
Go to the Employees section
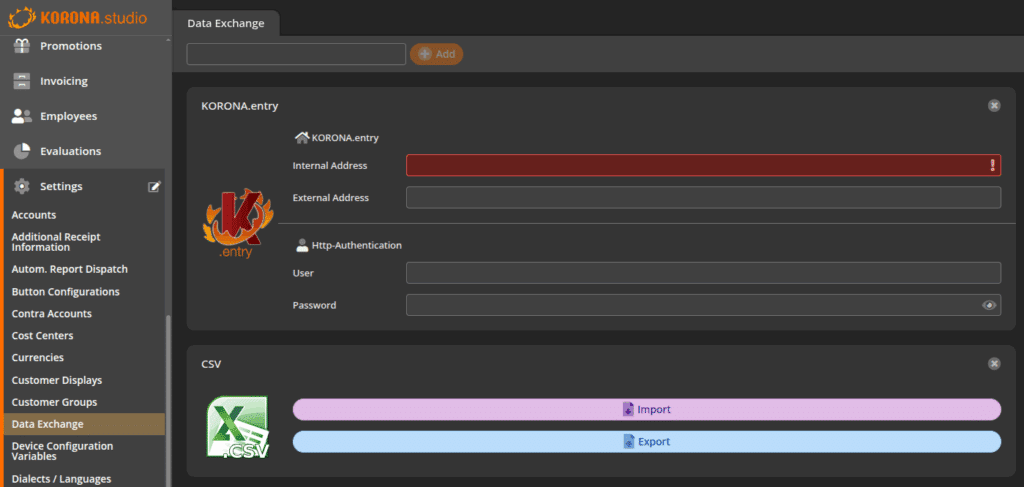tap(68, 116)
